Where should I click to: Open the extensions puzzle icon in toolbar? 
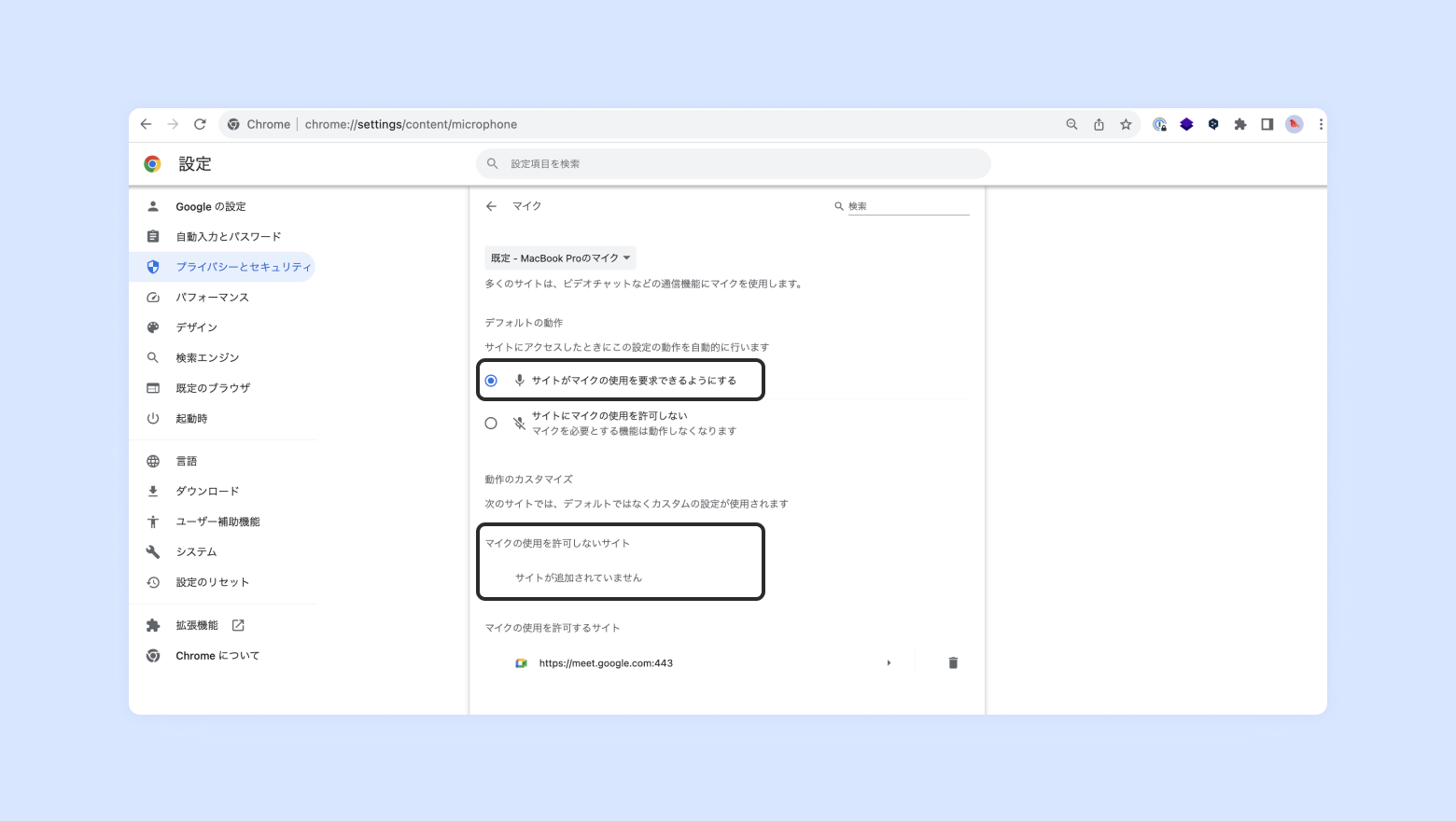[1240, 124]
